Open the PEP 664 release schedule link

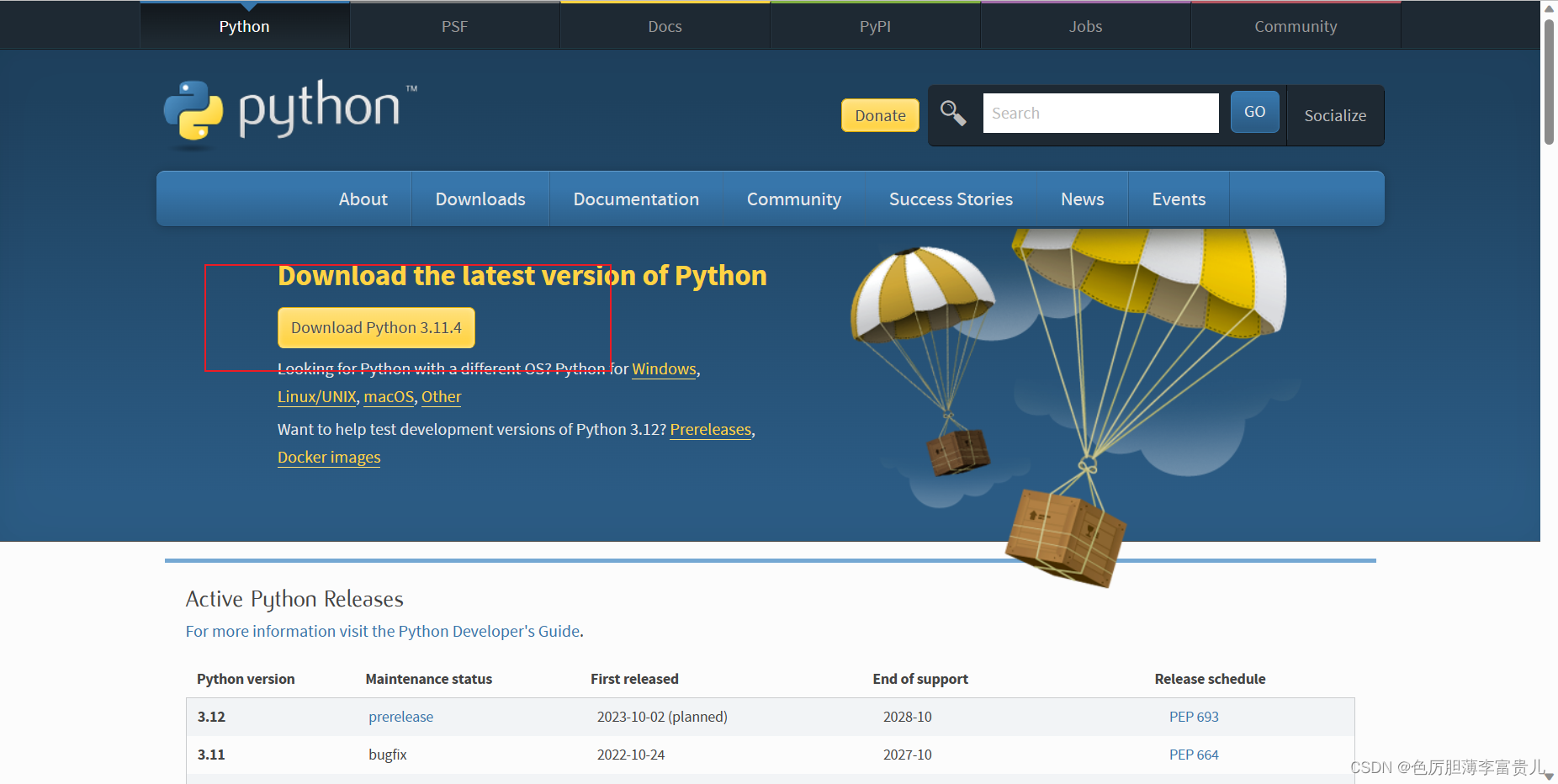coord(1194,755)
